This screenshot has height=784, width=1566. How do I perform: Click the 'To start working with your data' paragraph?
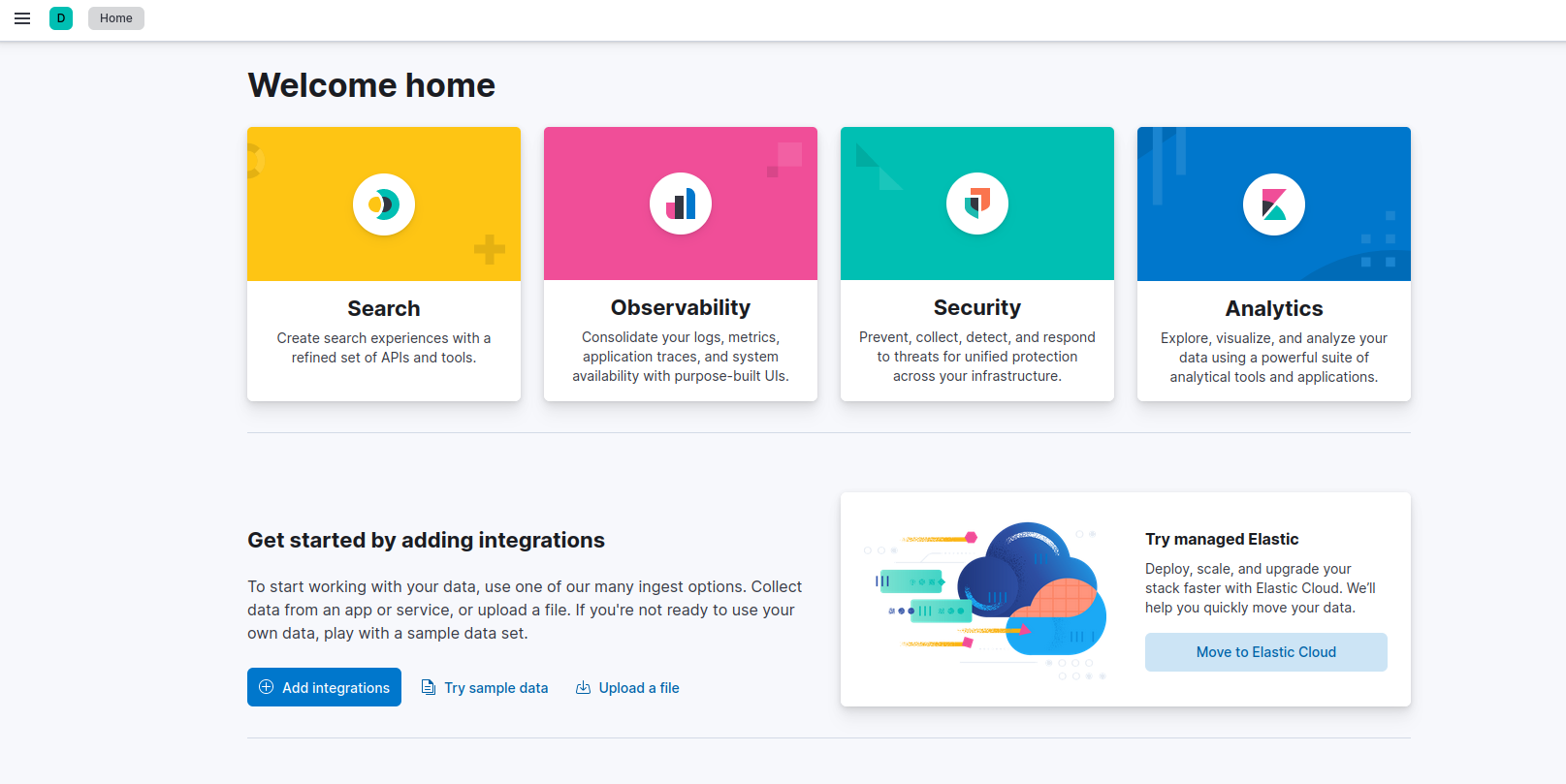525,610
